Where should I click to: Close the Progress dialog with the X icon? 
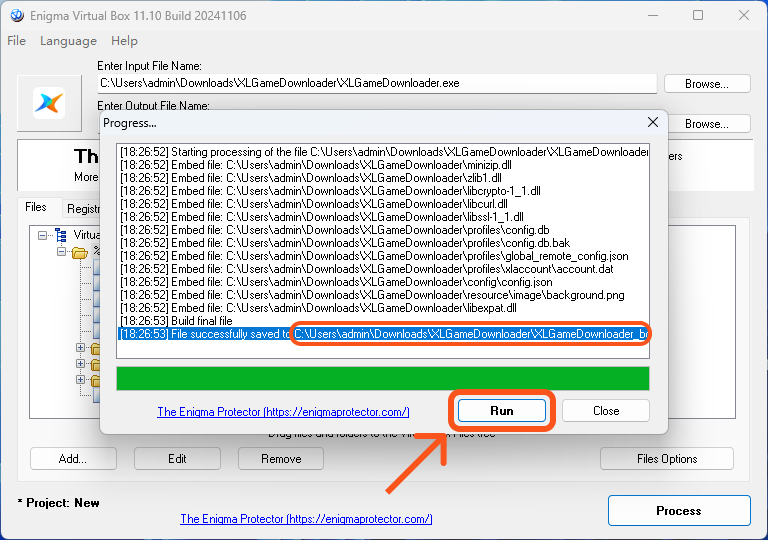(x=652, y=123)
